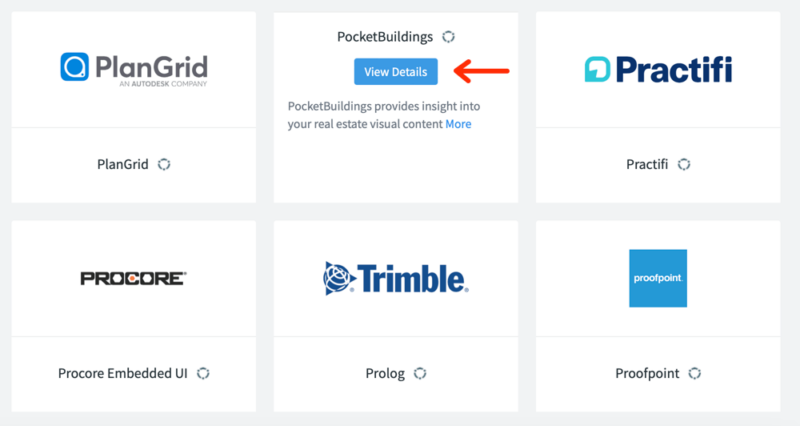
Task: Open the Proofpoint app name label
Action: [x=647, y=374]
